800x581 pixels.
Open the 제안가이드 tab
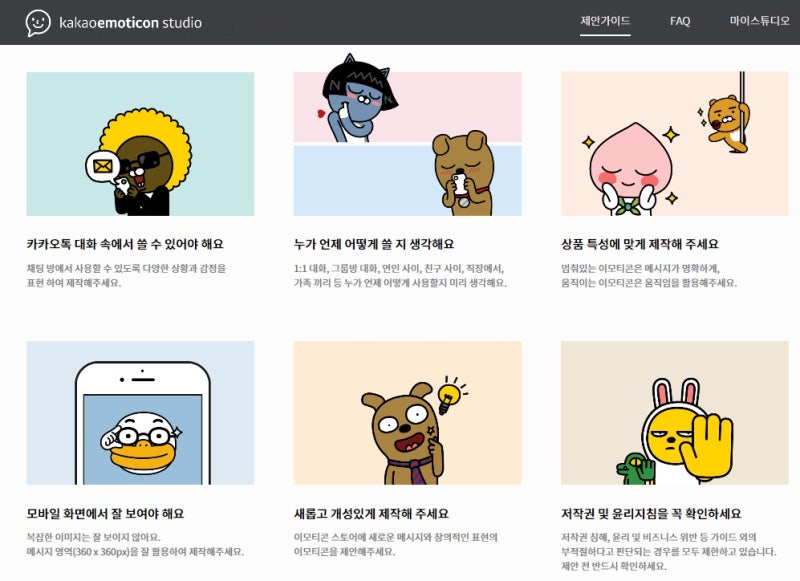click(x=605, y=21)
